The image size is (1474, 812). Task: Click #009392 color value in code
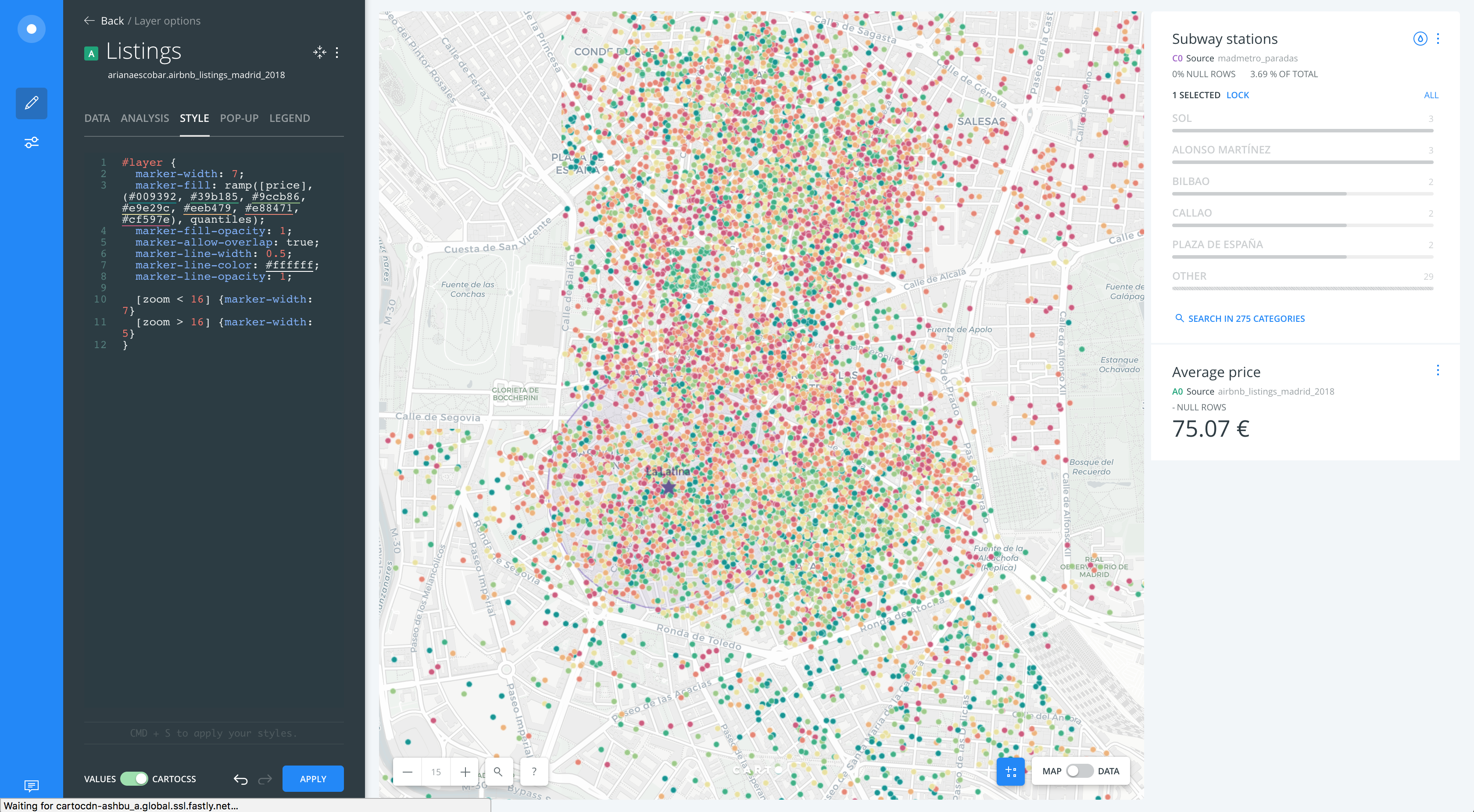[x=152, y=197]
